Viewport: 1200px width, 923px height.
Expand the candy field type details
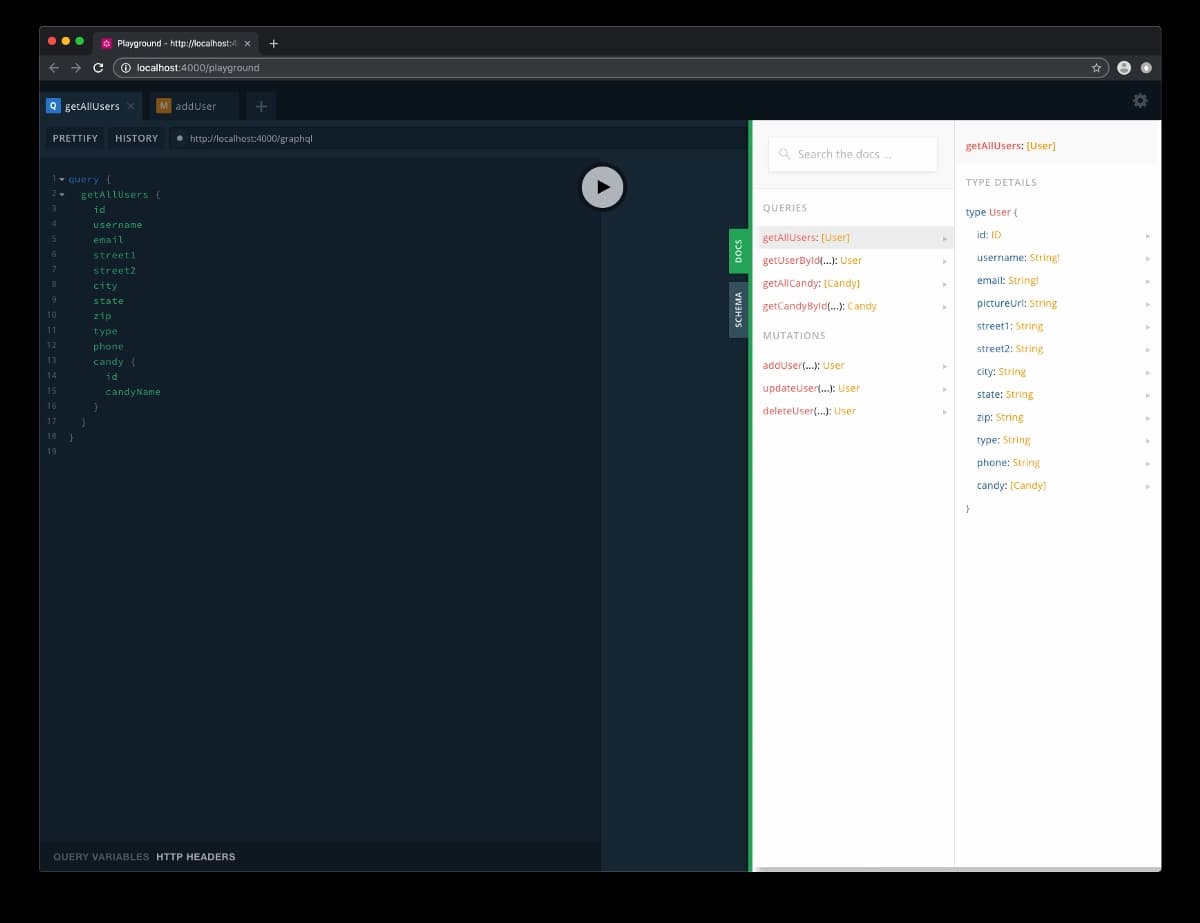[1149, 486]
